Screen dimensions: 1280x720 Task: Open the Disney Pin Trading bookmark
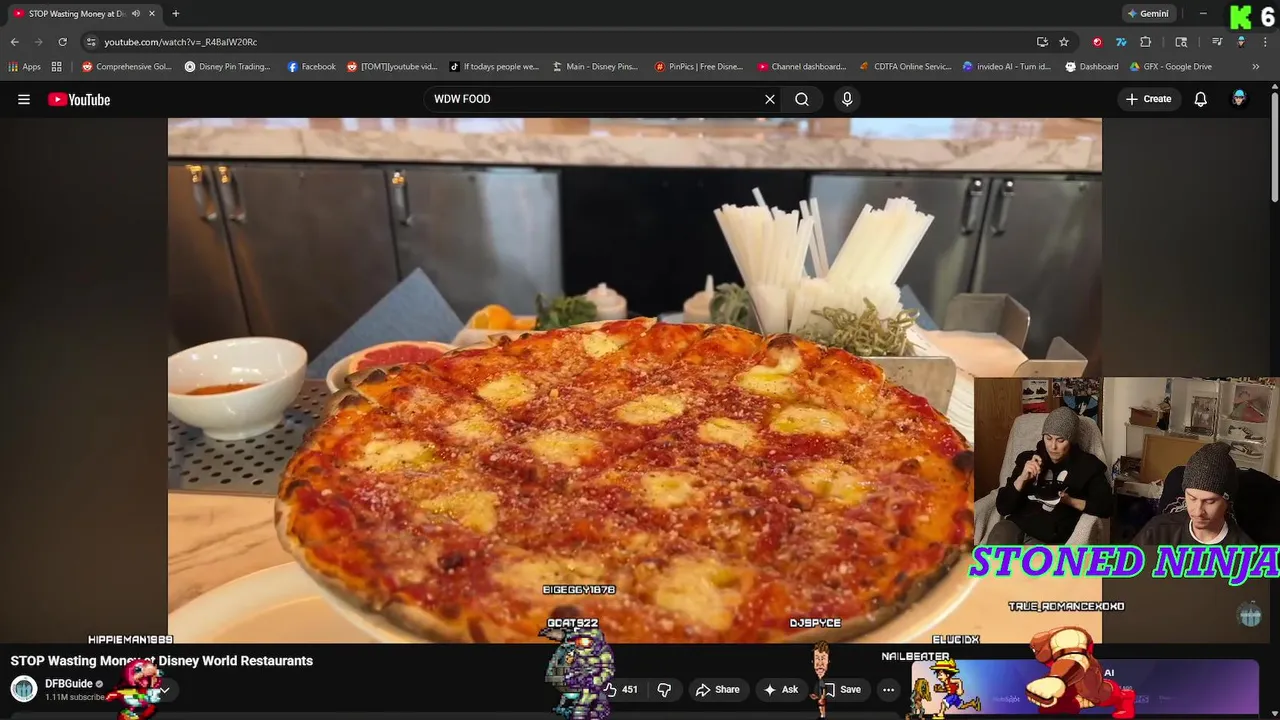pos(227,67)
